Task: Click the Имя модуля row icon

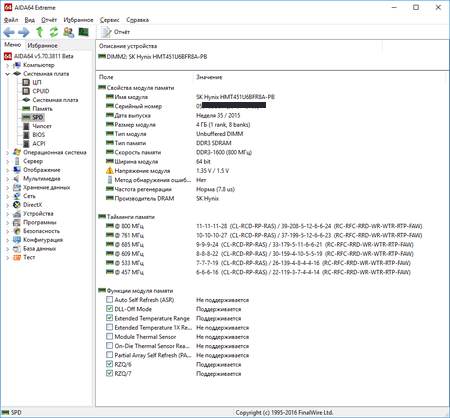Action: (110, 97)
